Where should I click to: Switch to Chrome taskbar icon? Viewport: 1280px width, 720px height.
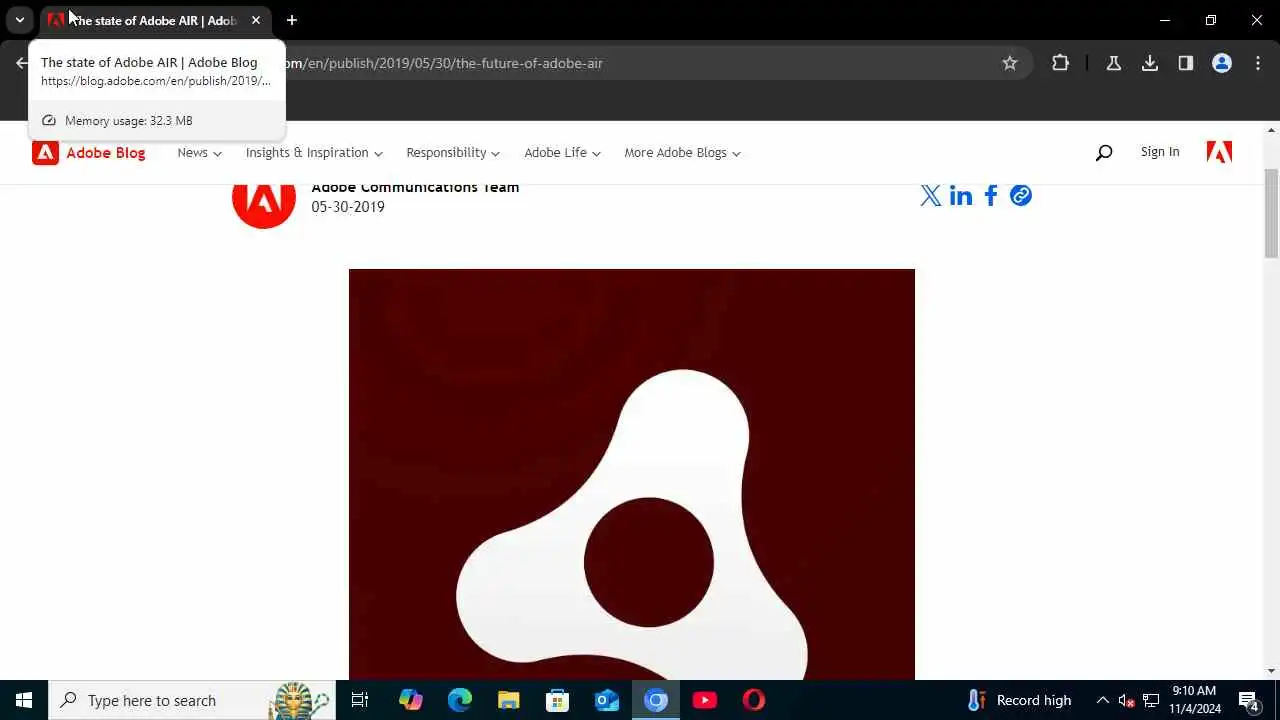(656, 700)
